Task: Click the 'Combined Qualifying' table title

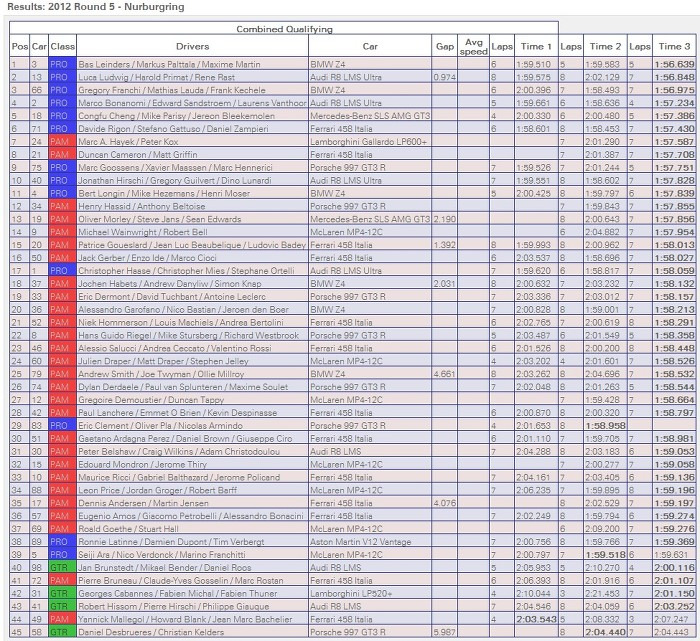Action: tap(284, 29)
